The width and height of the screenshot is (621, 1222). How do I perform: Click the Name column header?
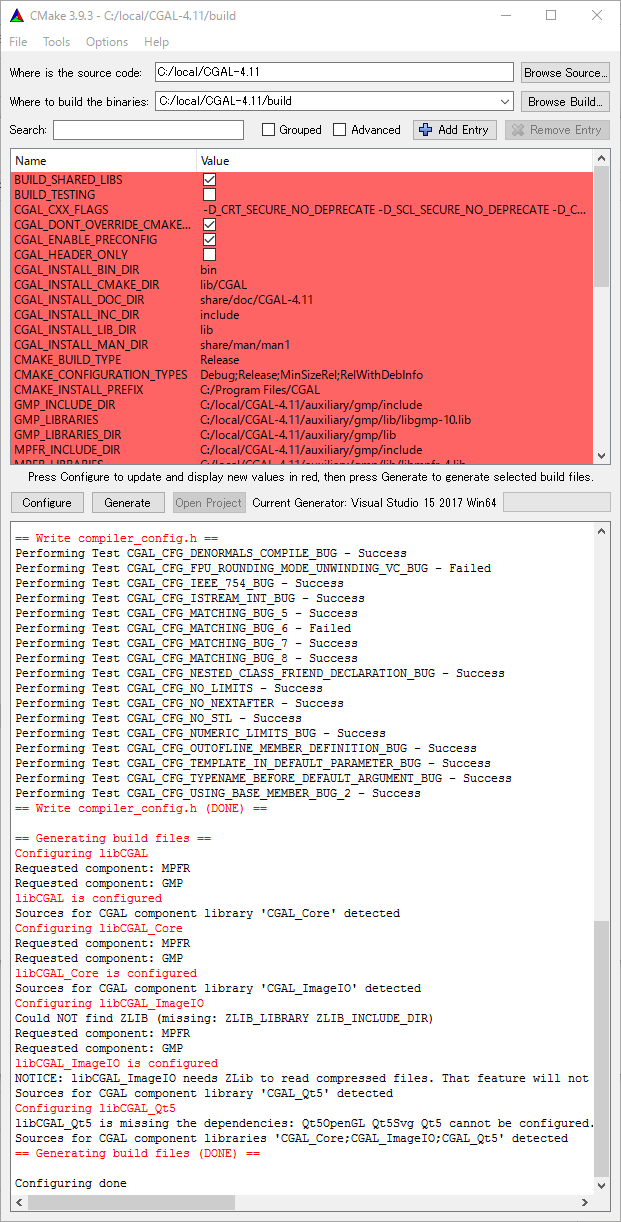[103, 161]
